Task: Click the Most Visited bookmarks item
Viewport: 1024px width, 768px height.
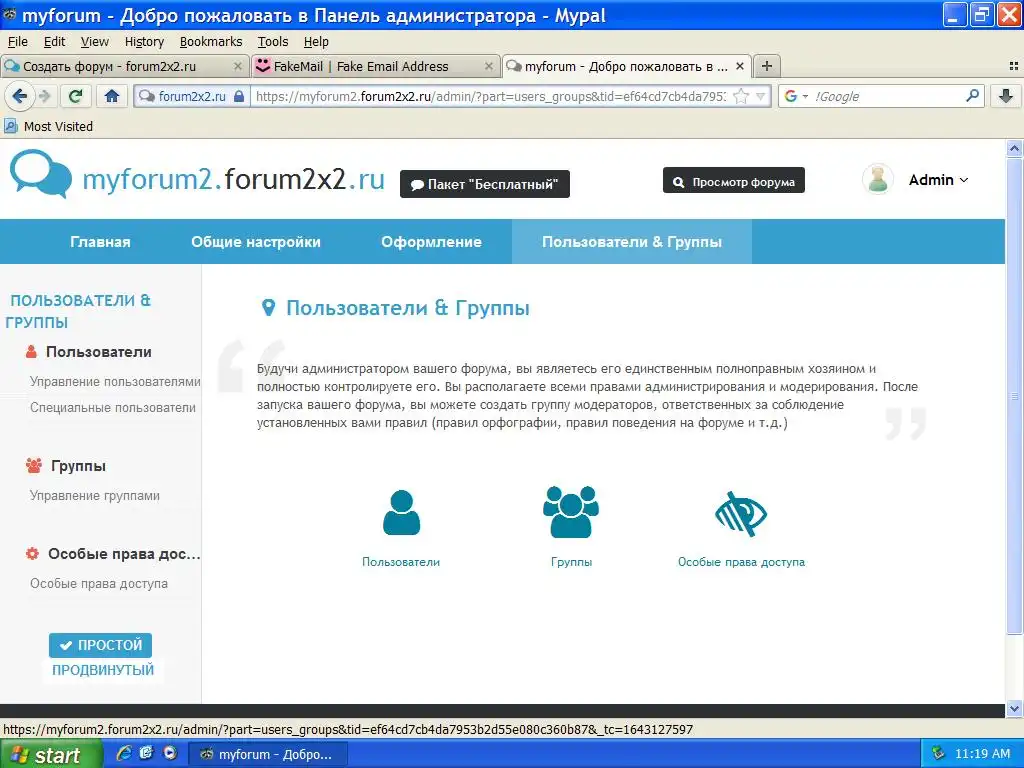Action: (x=49, y=127)
